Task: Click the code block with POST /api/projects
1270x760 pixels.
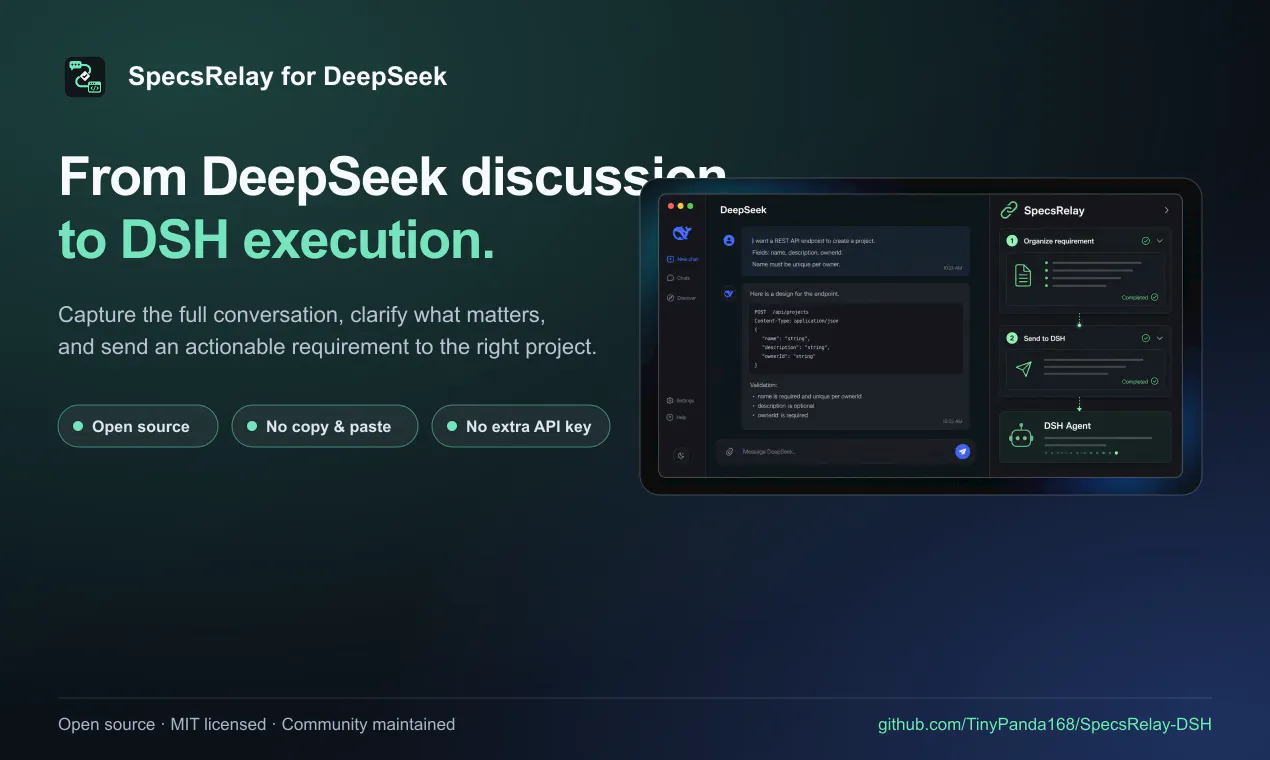Action: click(x=855, y=339)
